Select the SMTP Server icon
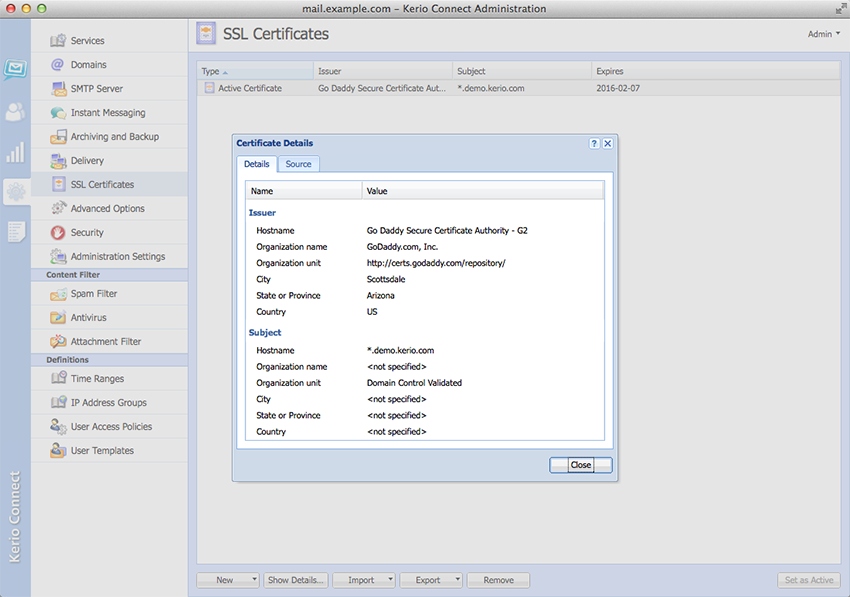 (x=58, y=89)
